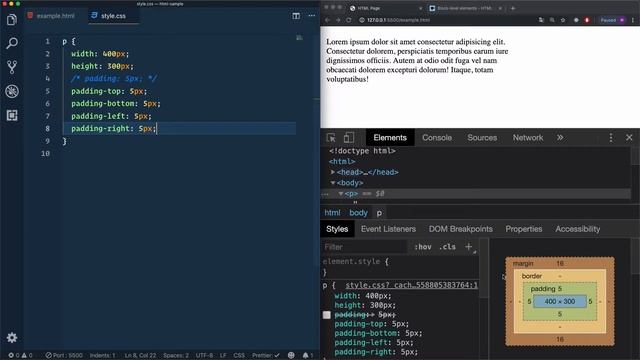Image resolution: width=640 pixels, height=360 pixels.
Task: Add a new style rule with plus icon
Action: (469, 247)
